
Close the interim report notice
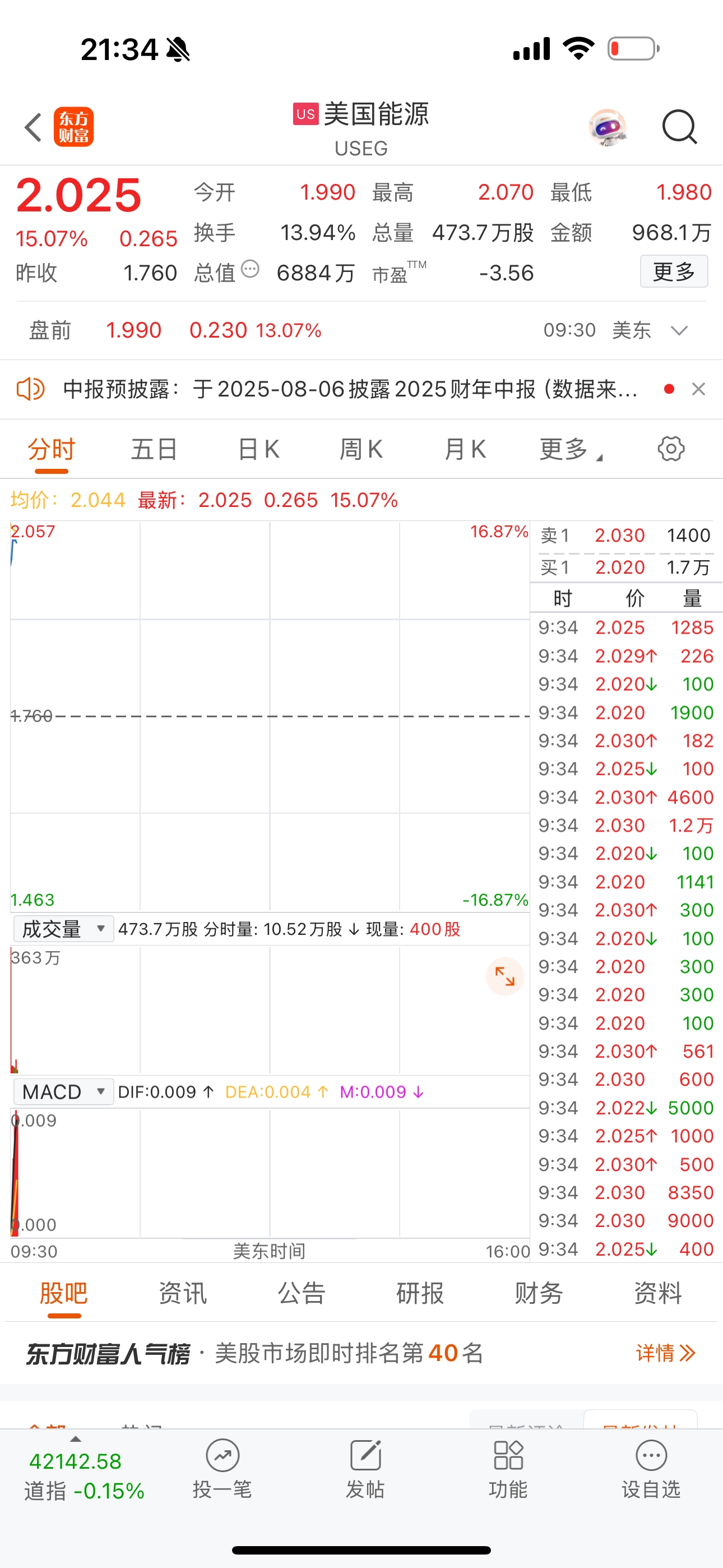click(699, 389)
